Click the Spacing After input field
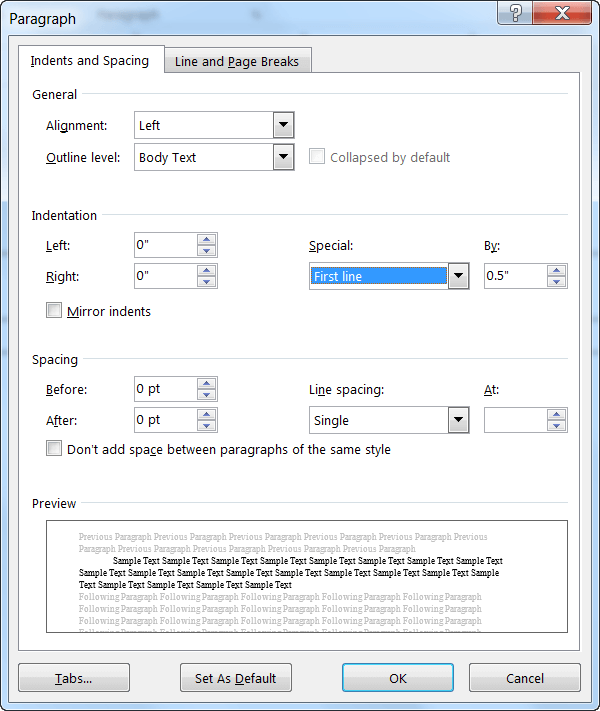Image resolution: width=600 pixels, height=711 pixels. click(x=166, y=420)
